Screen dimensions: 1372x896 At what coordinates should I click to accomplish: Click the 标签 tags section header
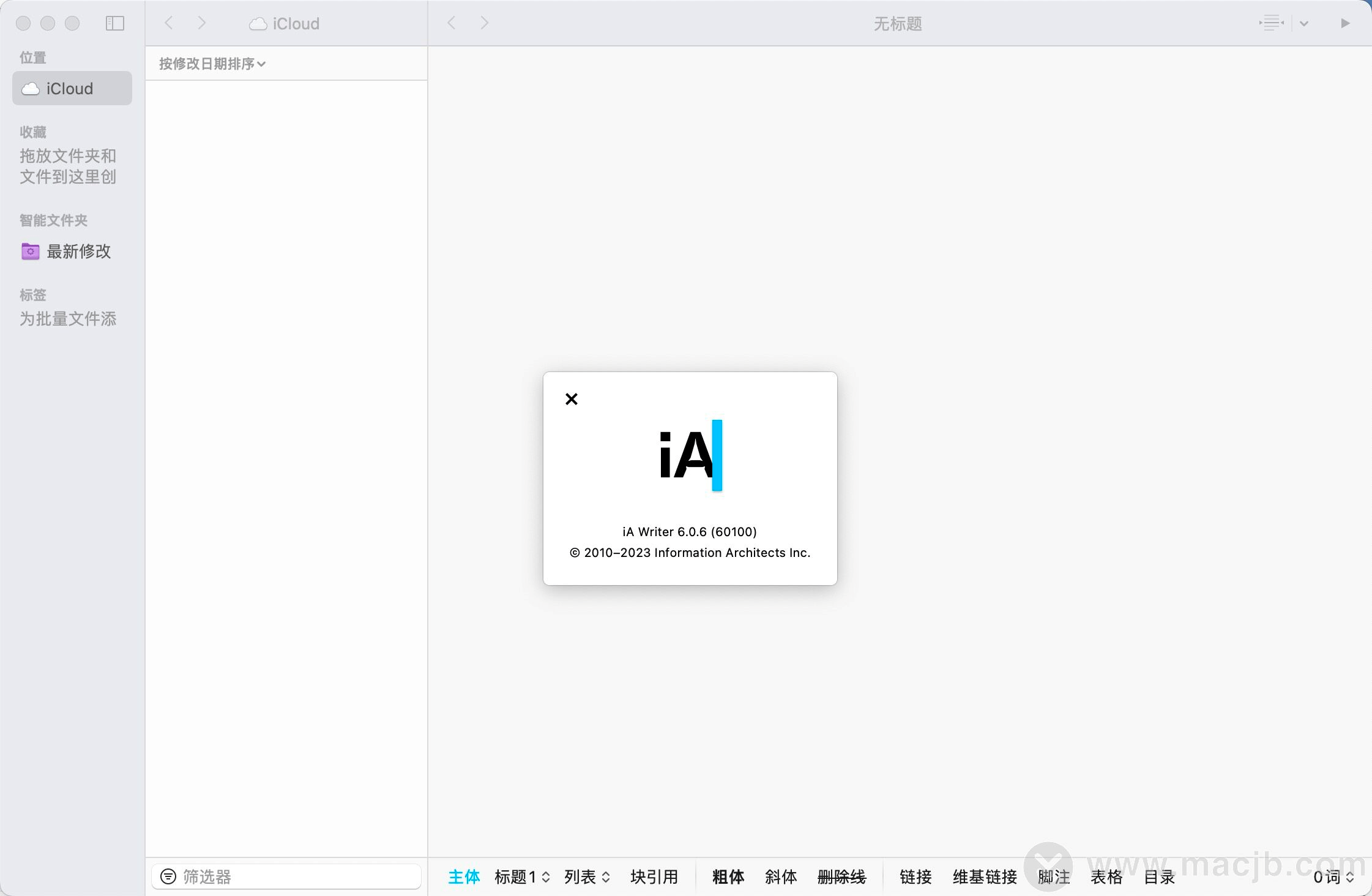(x=33, y=294)
